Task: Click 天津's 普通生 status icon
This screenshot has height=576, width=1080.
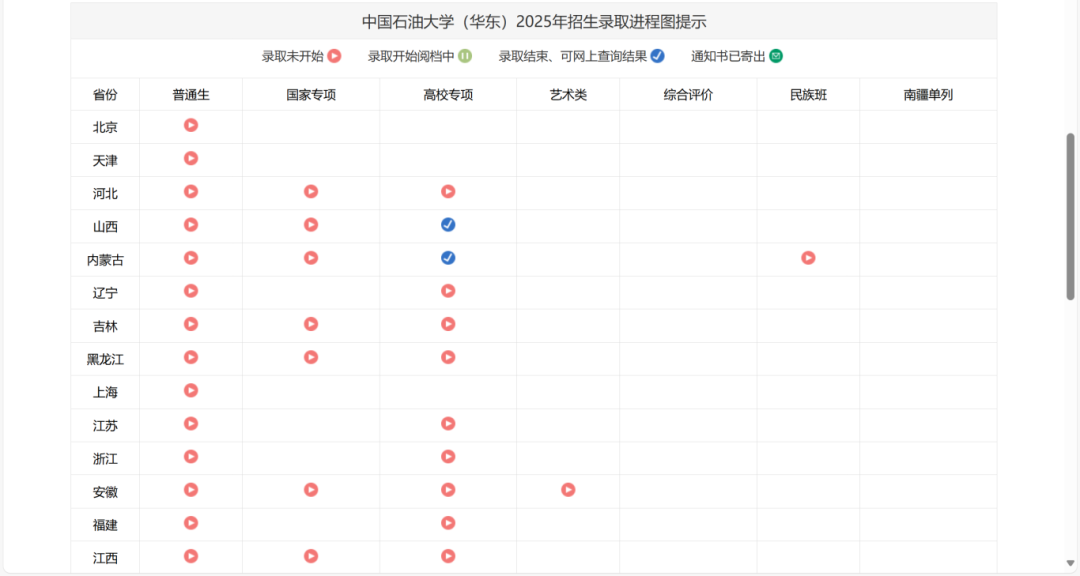Action: (x=190, y=158)
